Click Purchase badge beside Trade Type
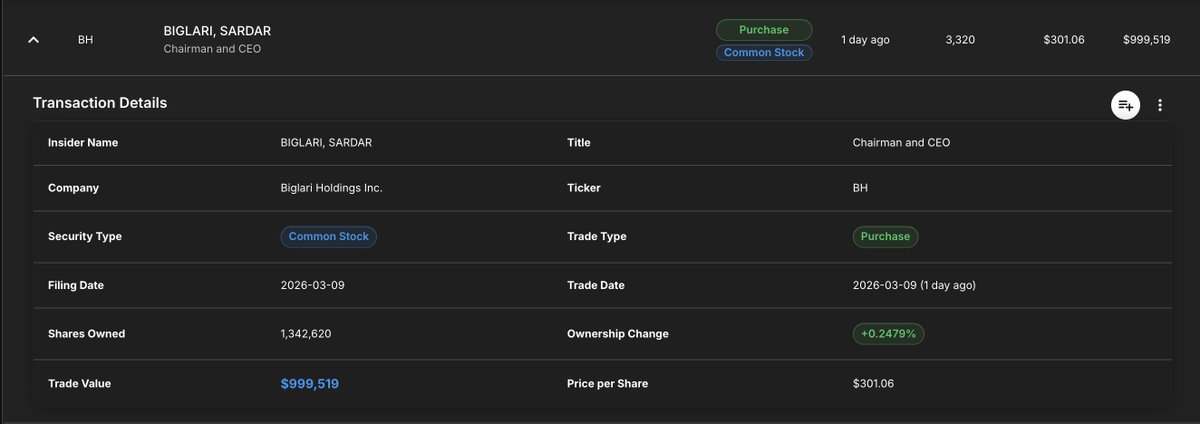The height and width of the screenshot is (424, 1200). pyautogui.click(x=886, y=237)
